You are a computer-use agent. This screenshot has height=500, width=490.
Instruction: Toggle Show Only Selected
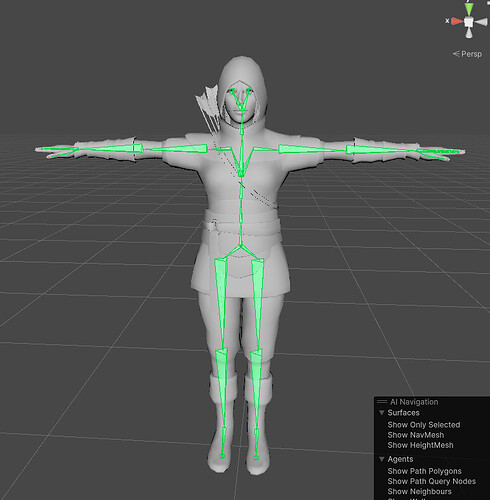pyautogui.click(x=424, y=425)
